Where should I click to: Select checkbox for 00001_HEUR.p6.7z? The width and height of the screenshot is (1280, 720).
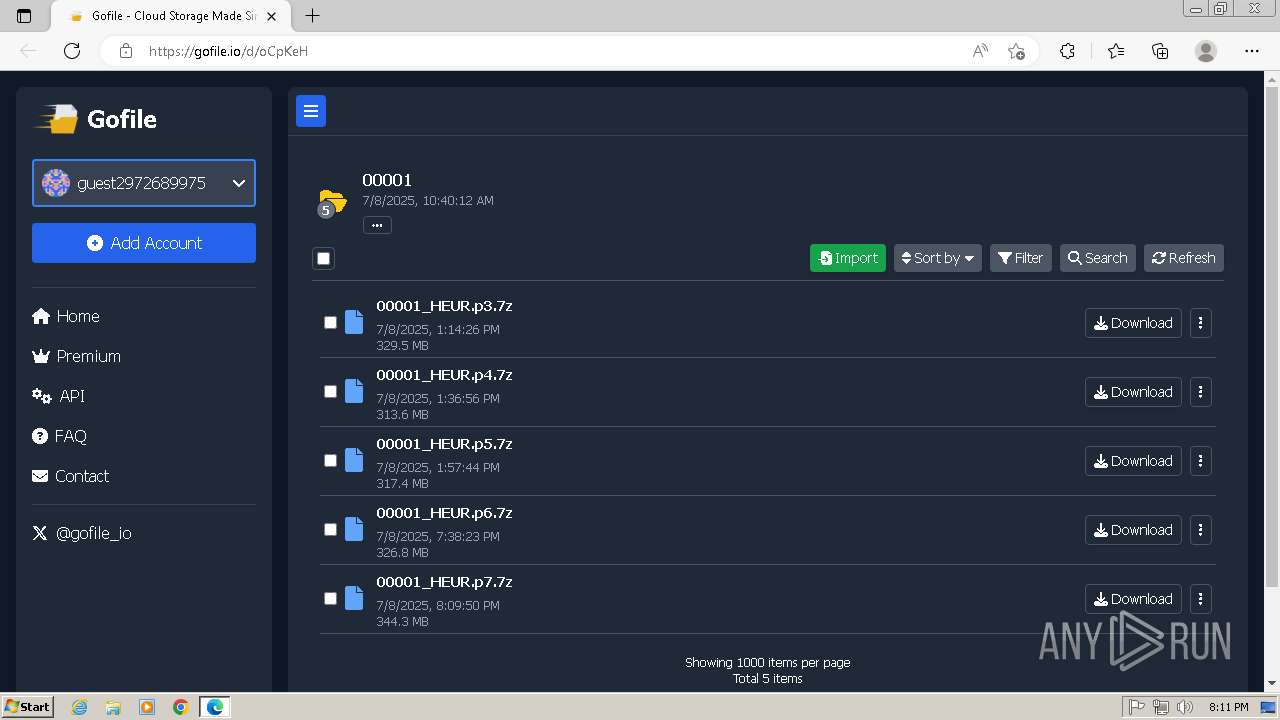pyautogui.click(x=330, y=529)
